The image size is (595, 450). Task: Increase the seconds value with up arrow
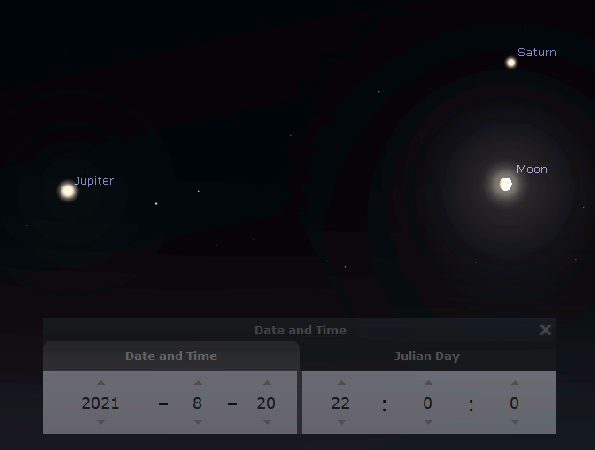point(515,383)
